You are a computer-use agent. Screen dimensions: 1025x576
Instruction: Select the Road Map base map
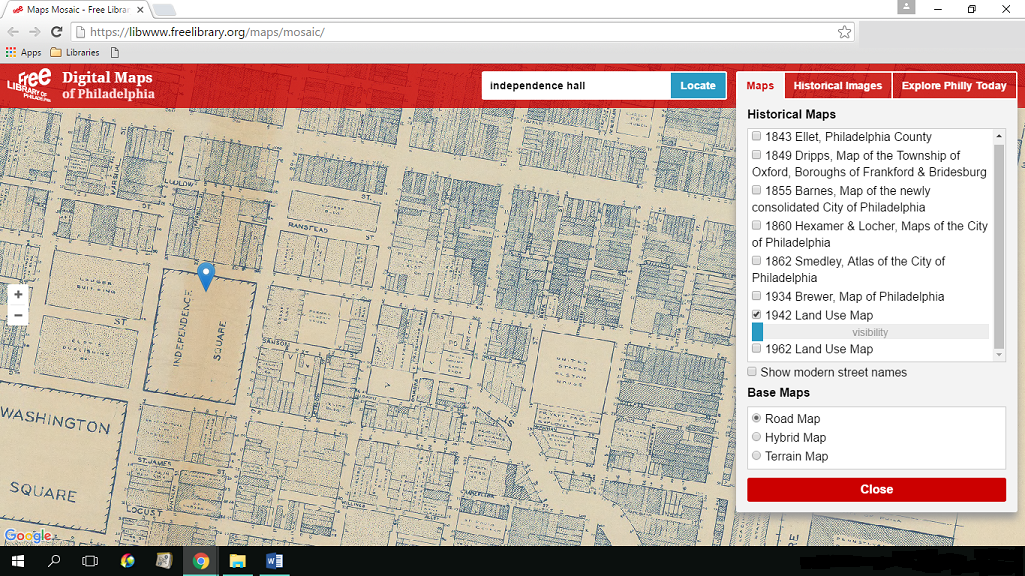pos(756,418)
